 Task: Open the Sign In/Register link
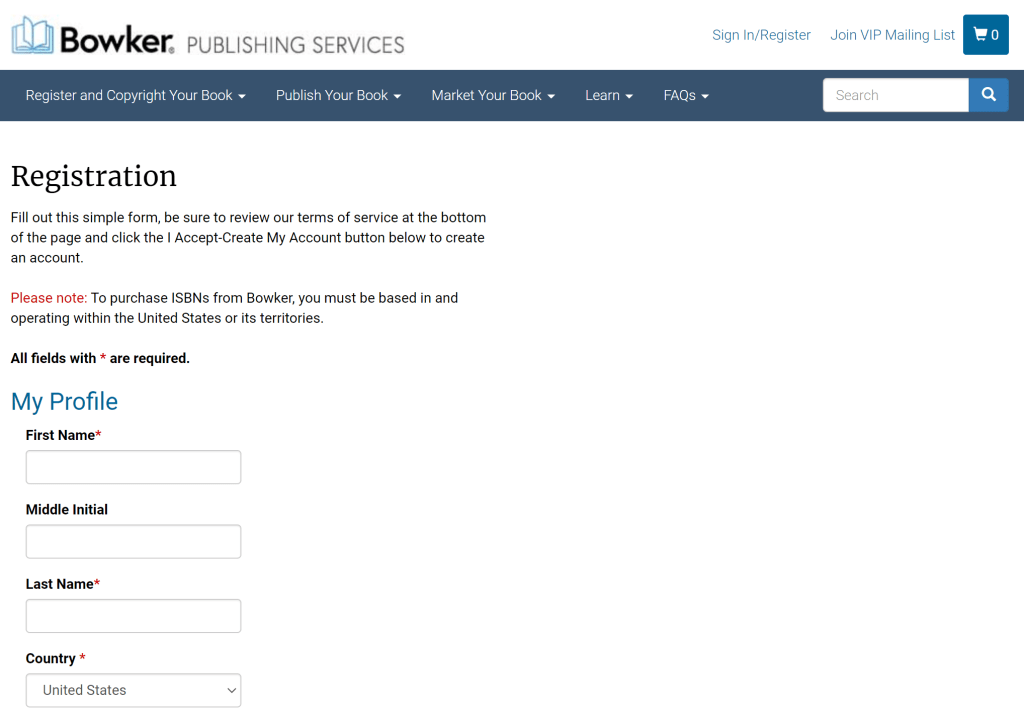coord(761,35)
